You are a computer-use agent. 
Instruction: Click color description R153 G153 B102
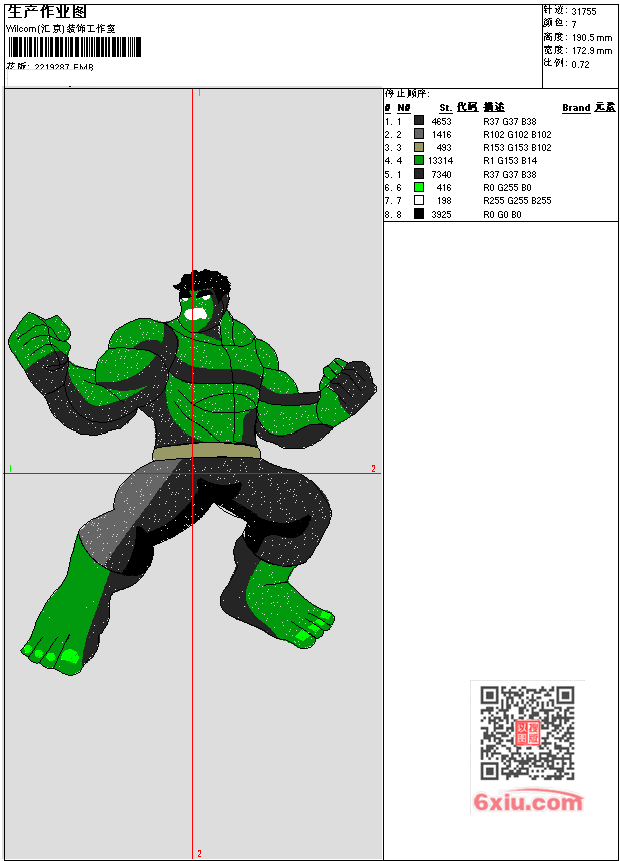click(517, 148)
